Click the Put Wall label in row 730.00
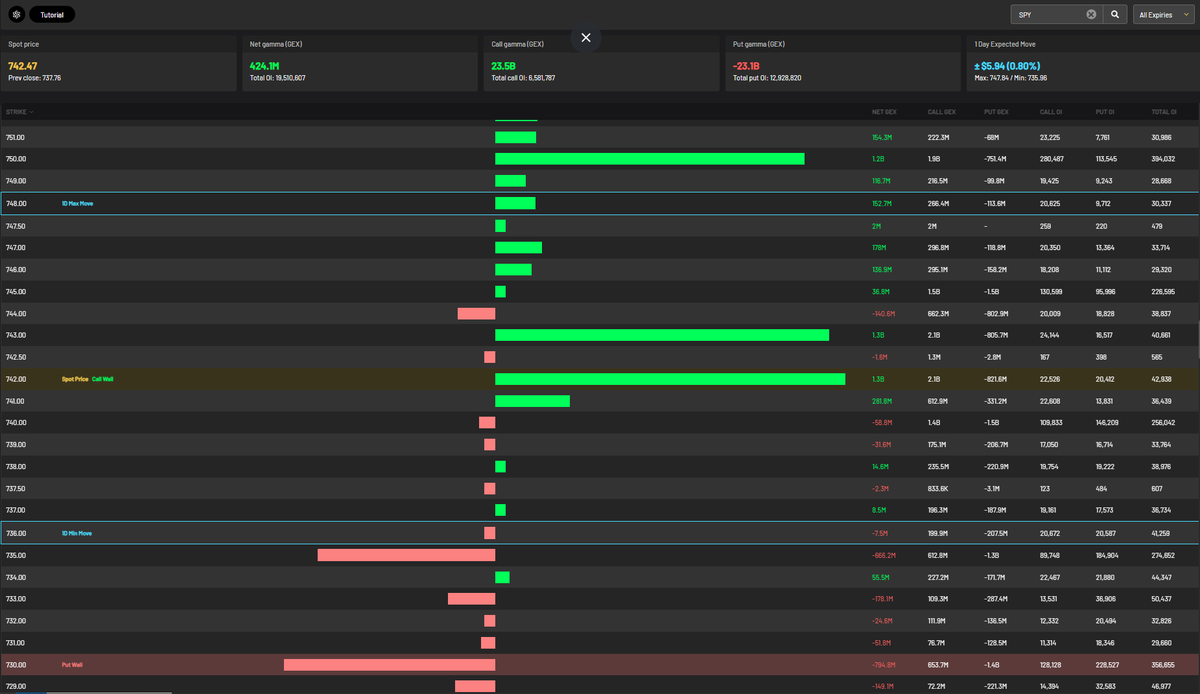 pos(72,665)
